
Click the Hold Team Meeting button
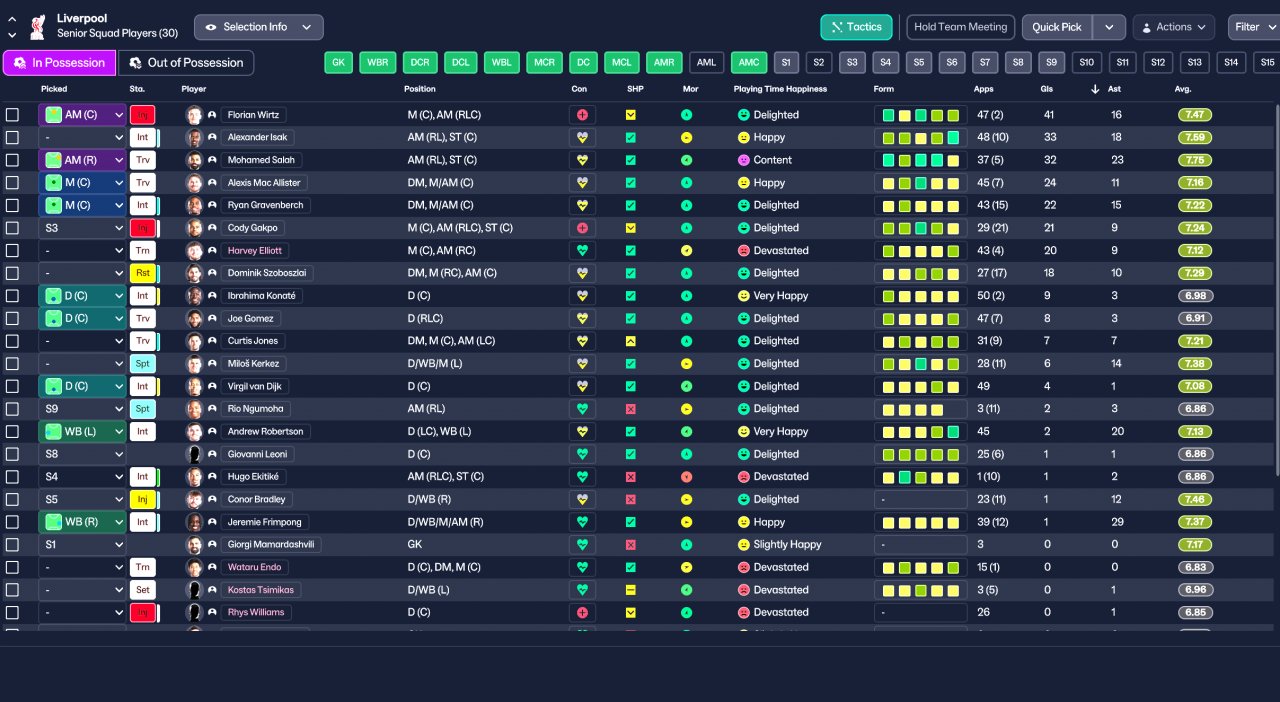click(x=961, y=27)
